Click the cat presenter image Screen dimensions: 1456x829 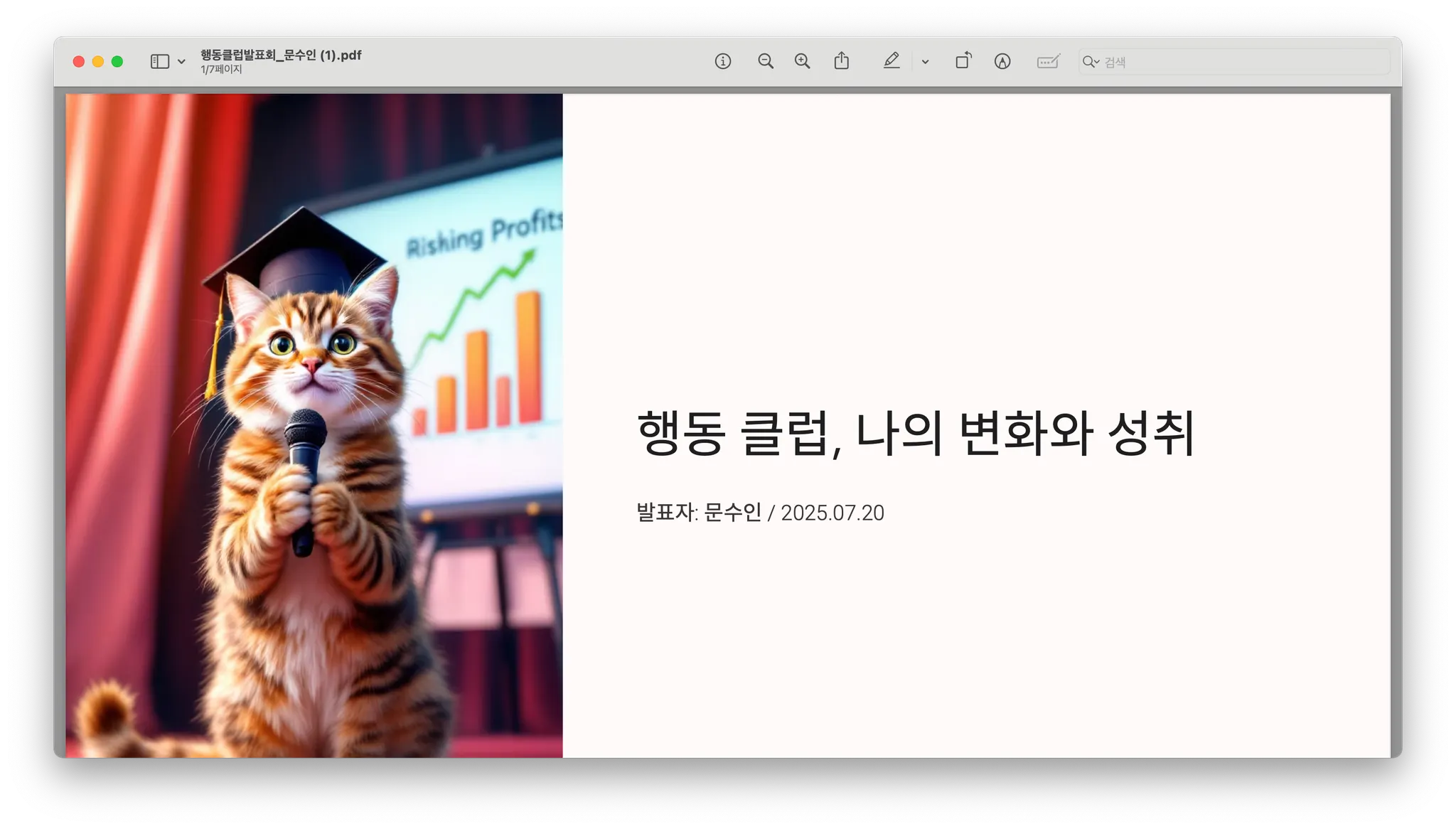coord(314,425)
